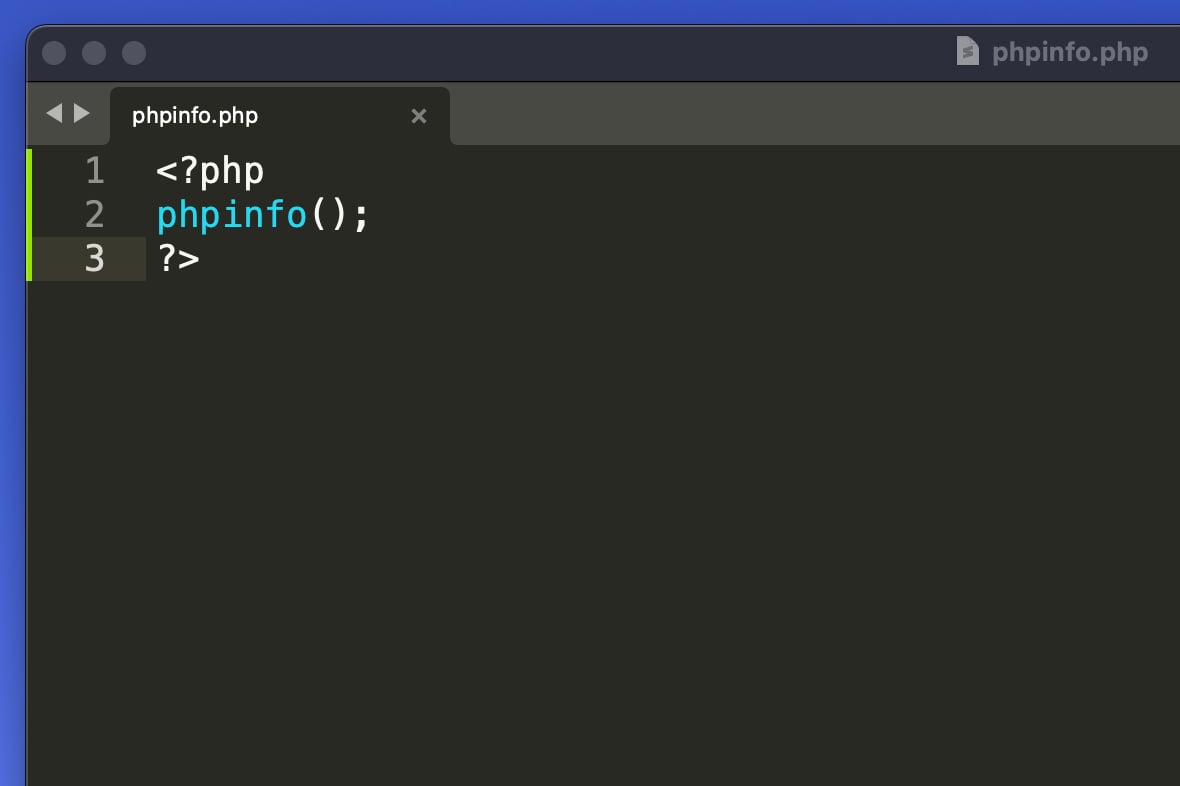Click the zoom window button

click(134, 53)
